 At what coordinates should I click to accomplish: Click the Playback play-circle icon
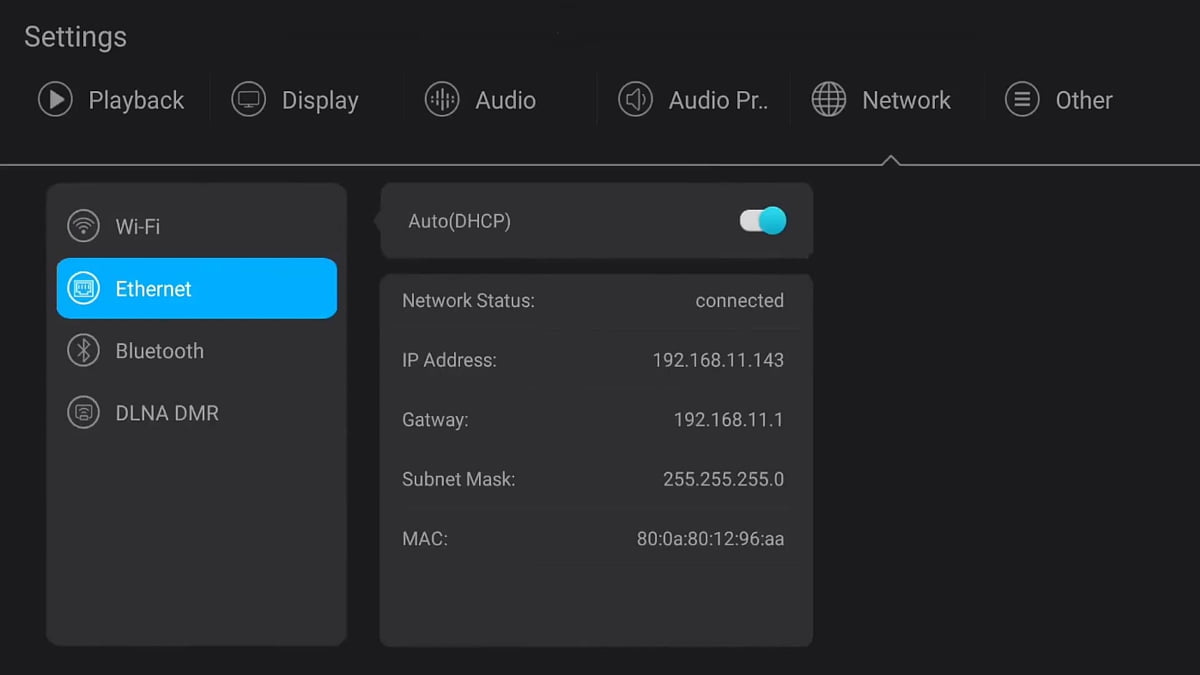pyautogui.click(x=55, y=100)
